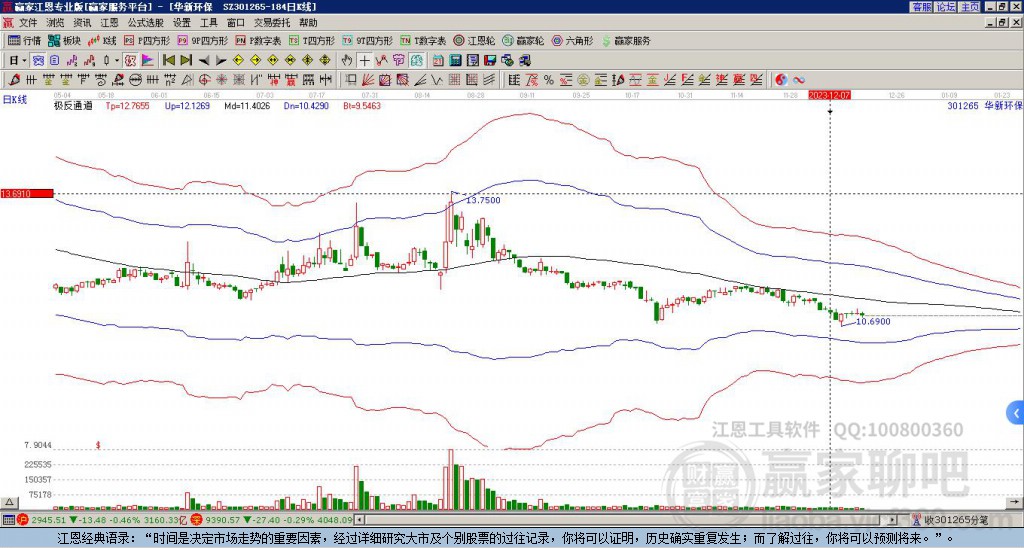Launch the 赢家轮 wheel tool
Viewport: 1024px width, 548px height.
click(523, 40)
